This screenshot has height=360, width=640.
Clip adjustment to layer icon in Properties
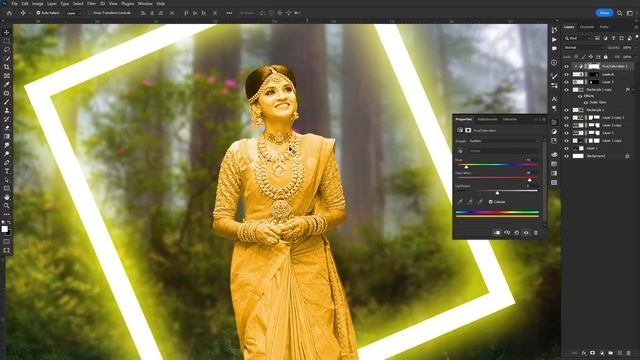coord(497,233)
